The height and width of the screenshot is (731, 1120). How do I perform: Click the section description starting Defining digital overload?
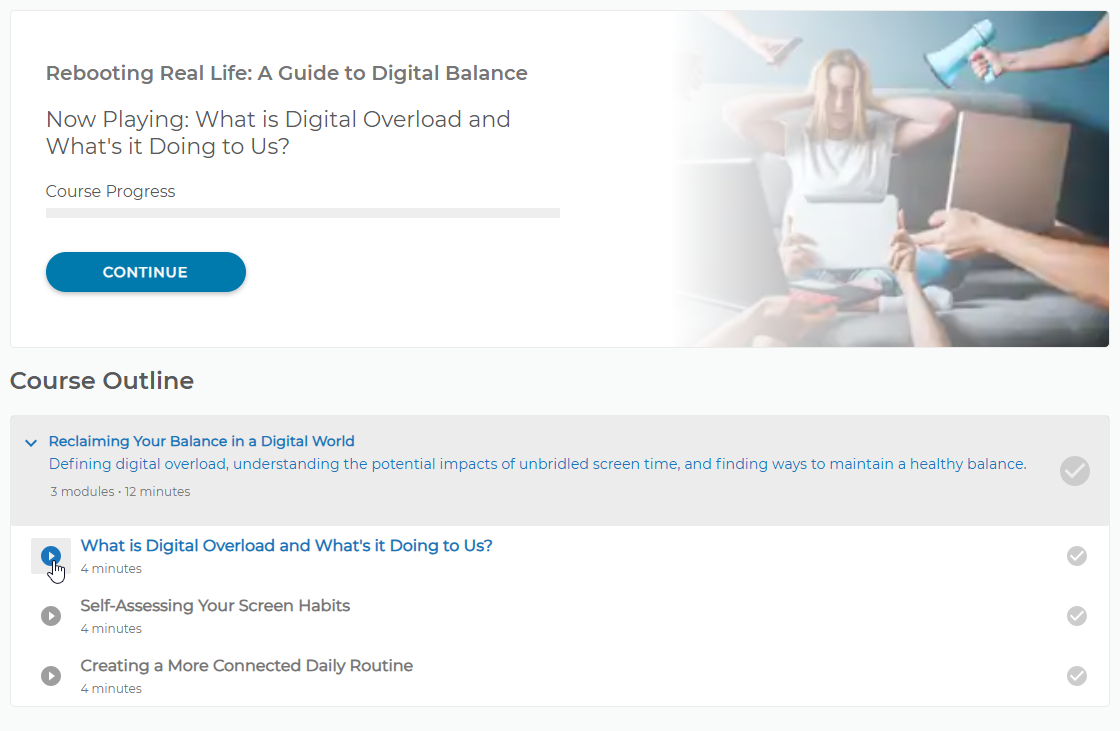[537, 464]
